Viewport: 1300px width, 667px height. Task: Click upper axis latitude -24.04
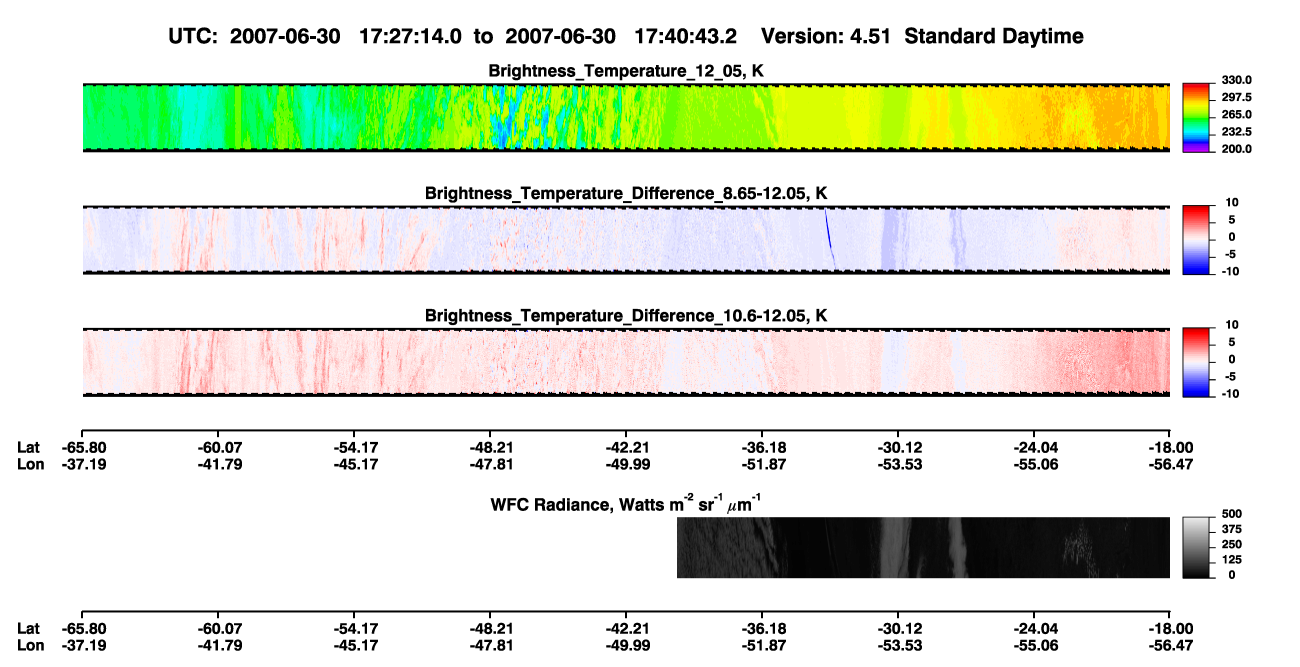(1034, 448)
